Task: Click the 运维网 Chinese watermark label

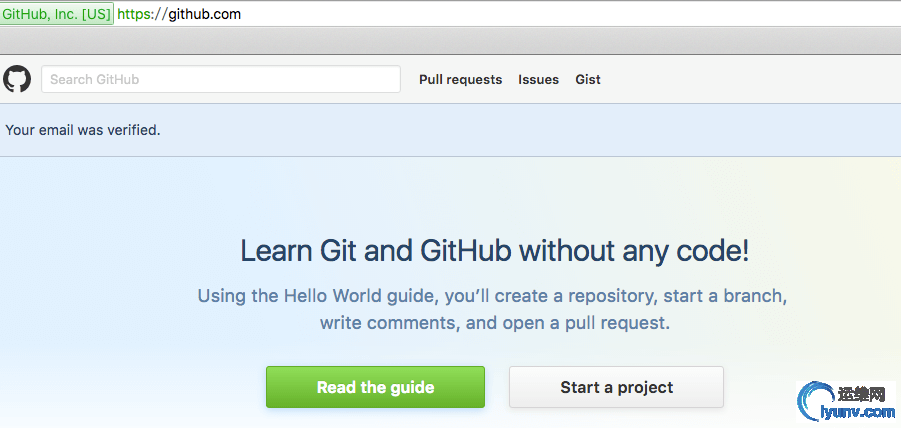Action: pyautogui.click(x=864, y=395)
